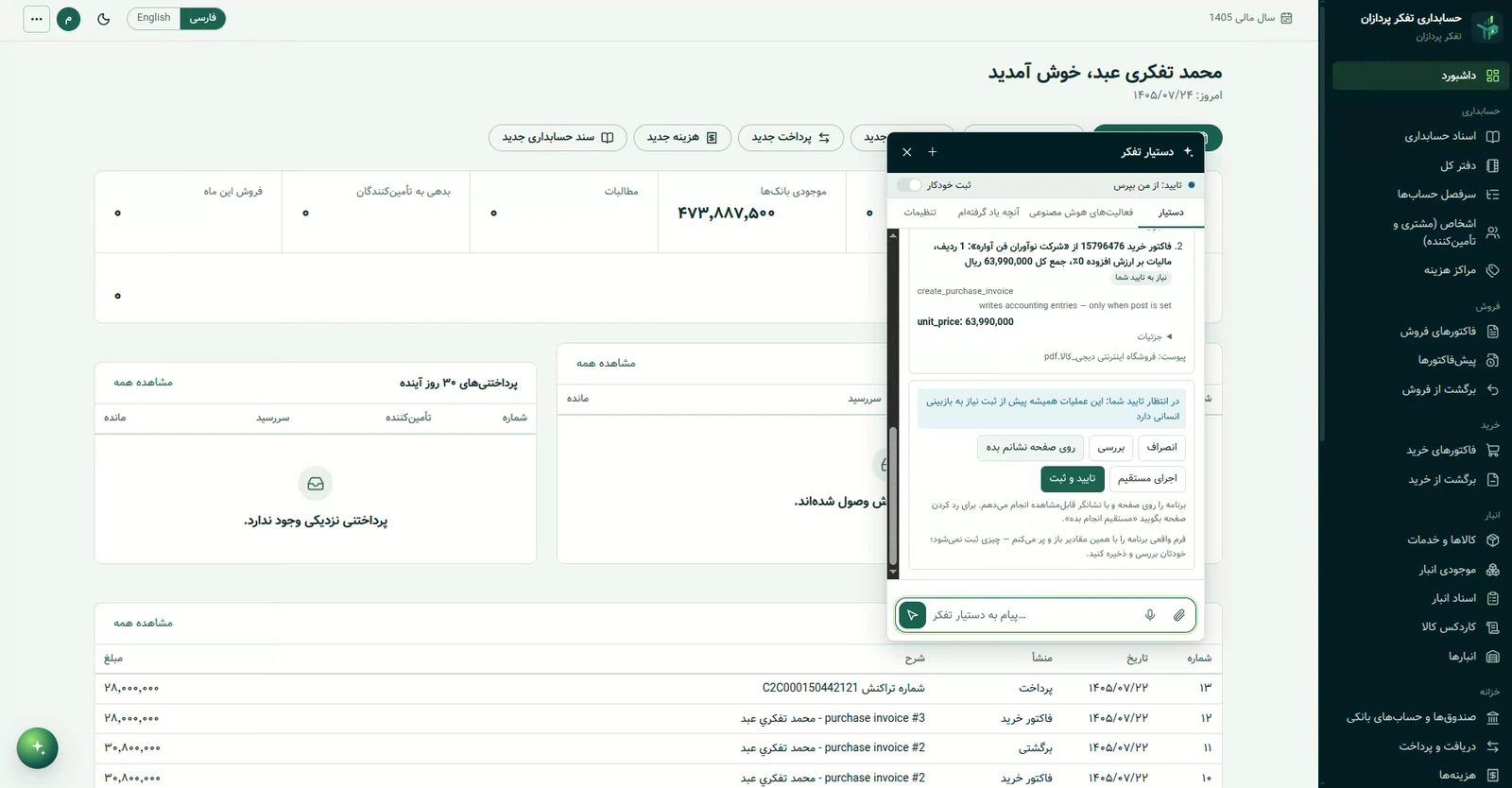Click the C2C000150442121 transaction description

844,688
